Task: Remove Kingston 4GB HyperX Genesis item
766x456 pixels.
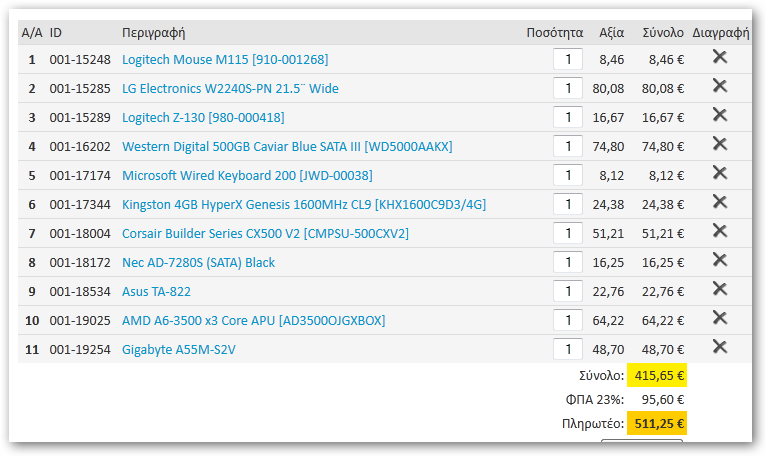Action: pos(720,202)
